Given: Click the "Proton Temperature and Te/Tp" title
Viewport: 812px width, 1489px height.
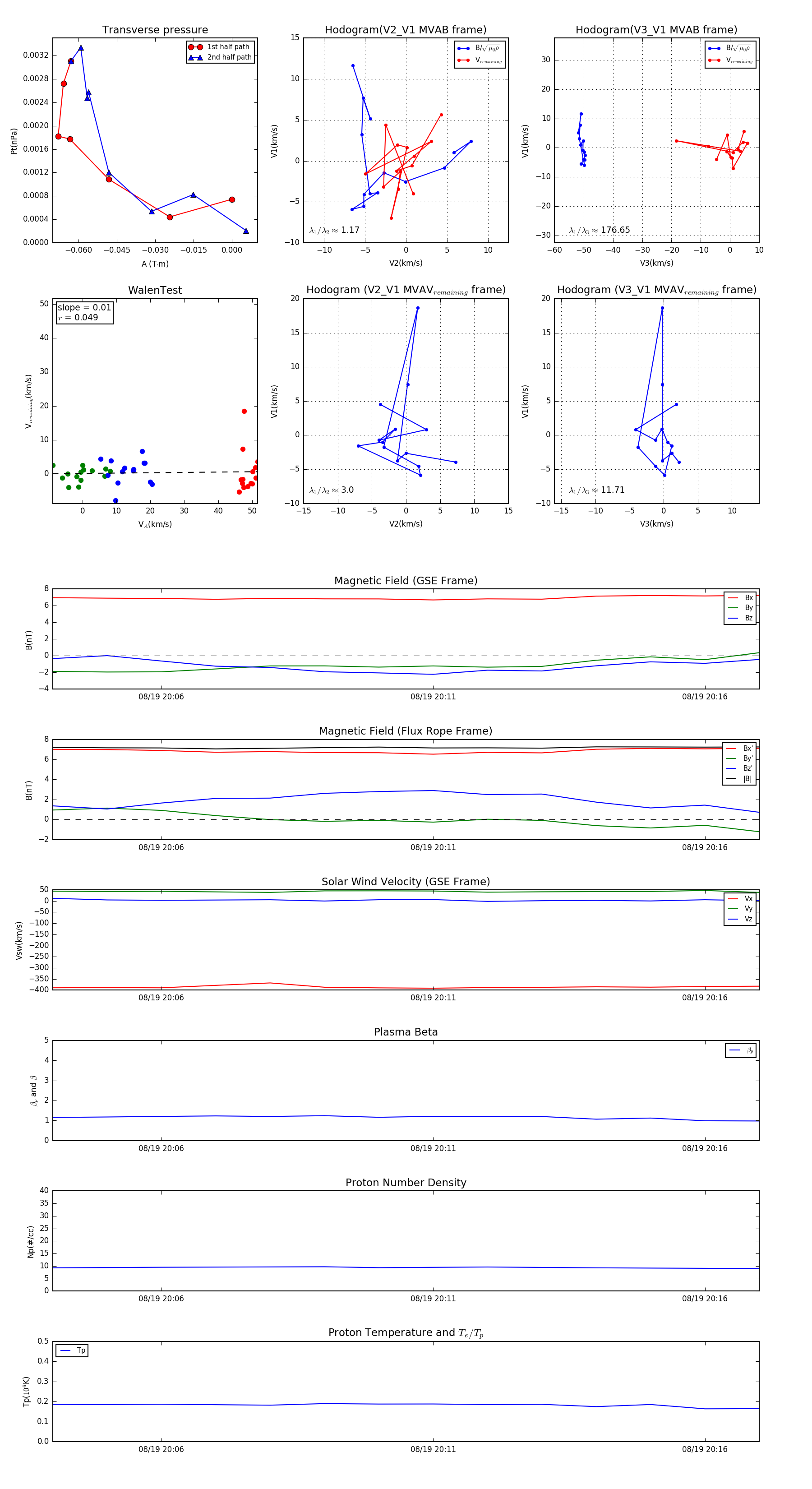Looking at the screenshot, I should click(x=406, y=1333).
